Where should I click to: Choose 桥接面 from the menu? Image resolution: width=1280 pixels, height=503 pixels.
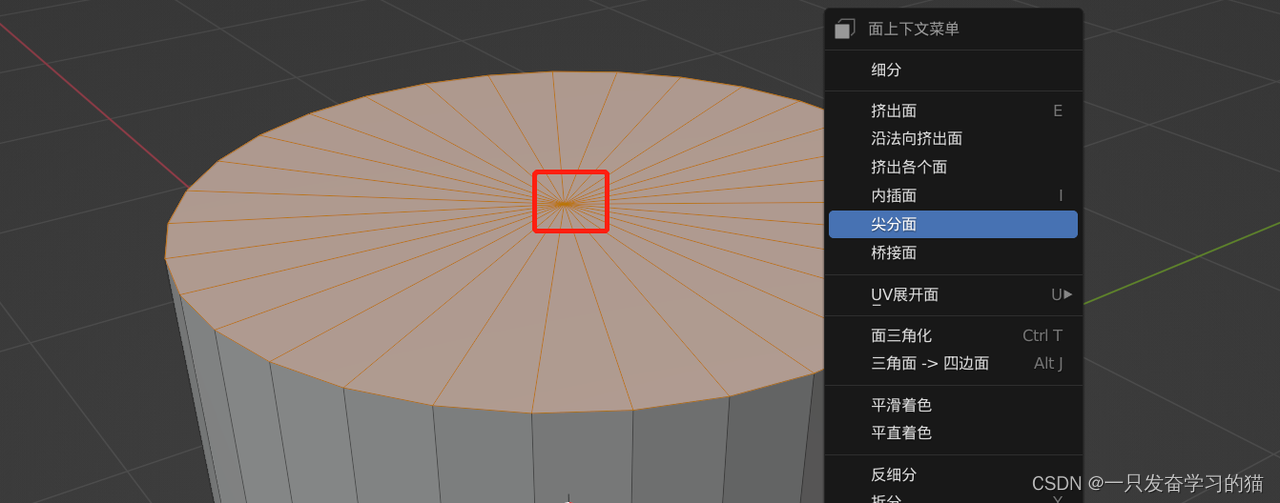tap(953, 253)
